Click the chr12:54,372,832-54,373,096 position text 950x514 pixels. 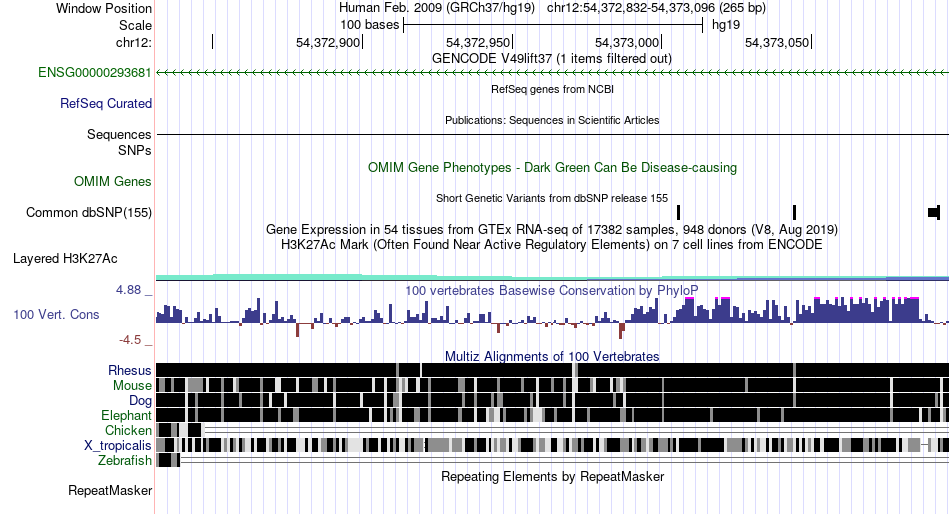tap(656, 8)
